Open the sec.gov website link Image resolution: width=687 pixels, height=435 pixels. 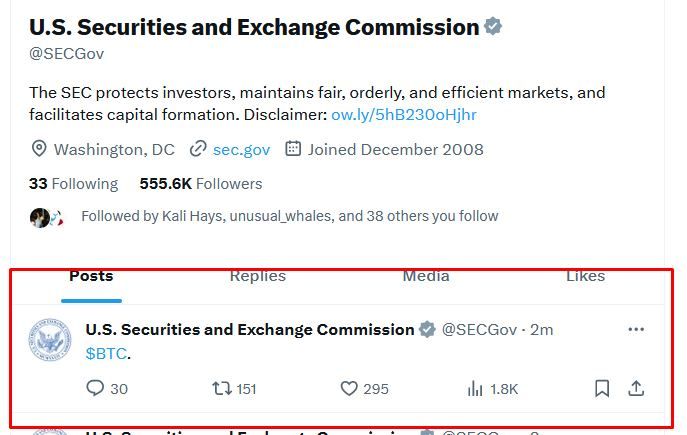[241, 149]
